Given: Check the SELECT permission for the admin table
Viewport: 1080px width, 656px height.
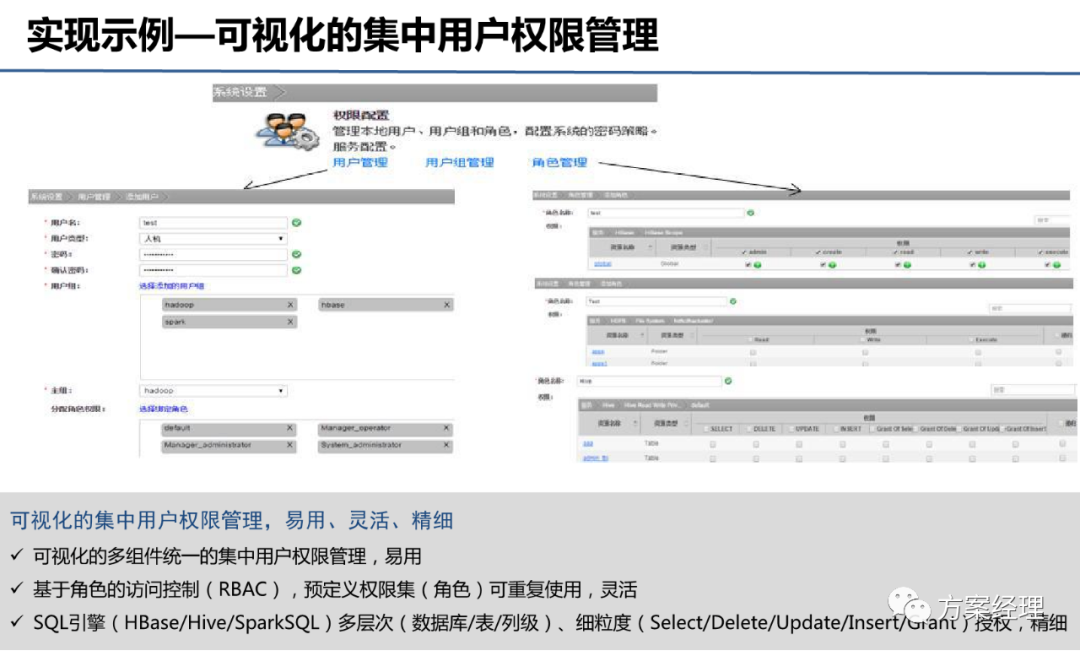Looking at the screenshot, I should (x=711, y=456).
